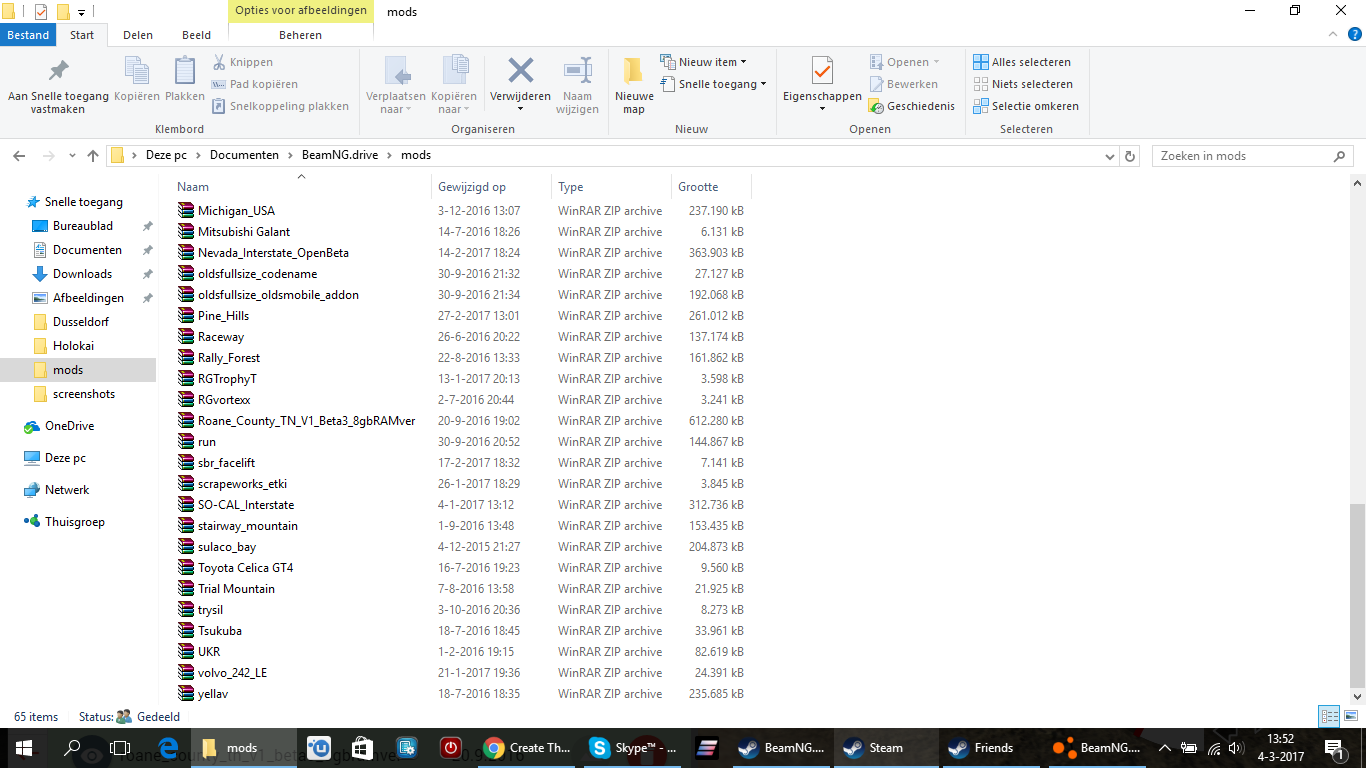Show Geschiedenis of the file
1366x768 pixels.
pos(911,106)
